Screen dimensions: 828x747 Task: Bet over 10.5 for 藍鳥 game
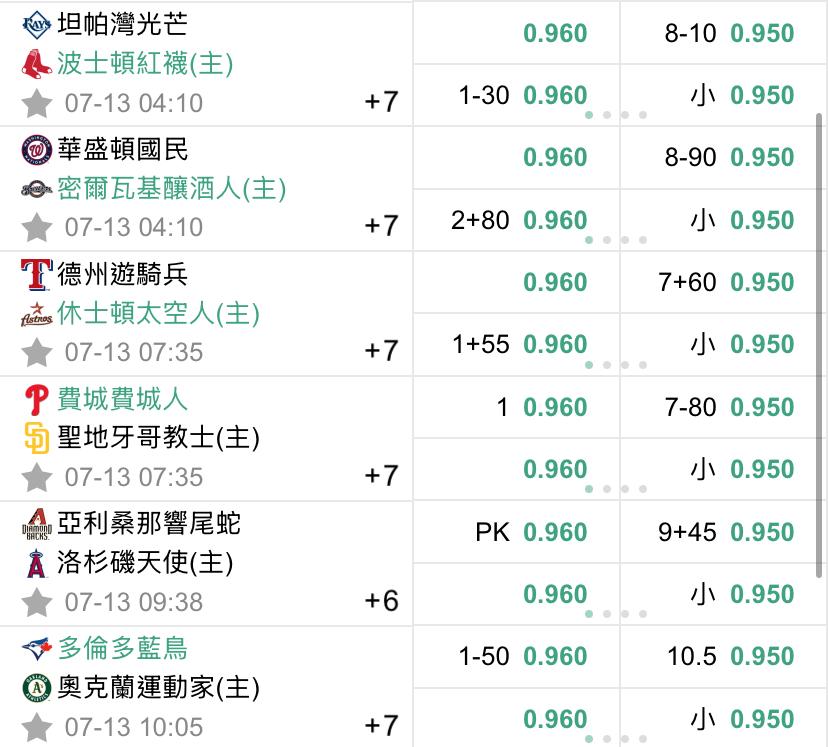tap(724, 657)
